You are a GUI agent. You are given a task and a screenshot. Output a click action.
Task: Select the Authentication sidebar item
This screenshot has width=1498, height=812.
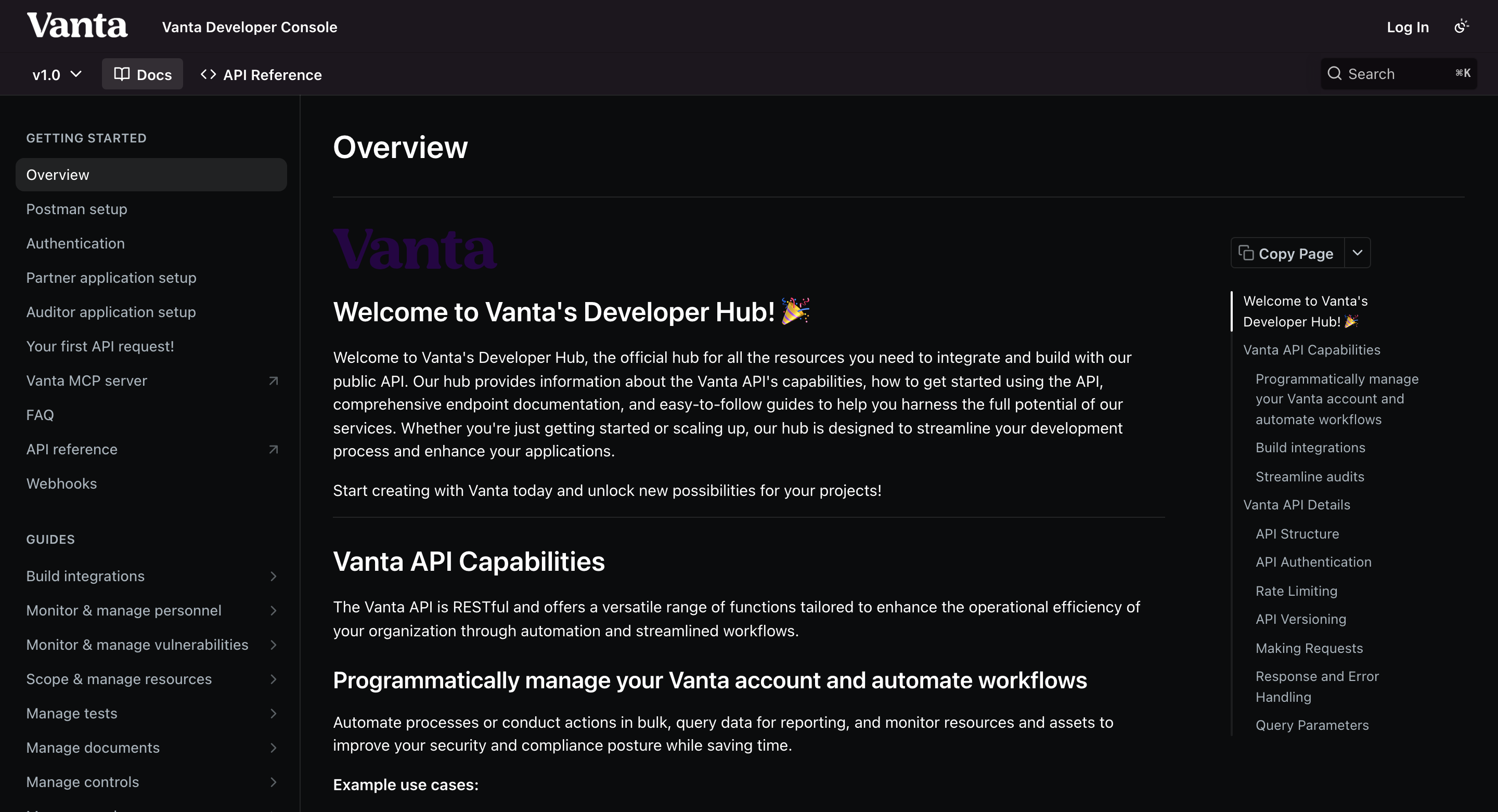(75, 243)
